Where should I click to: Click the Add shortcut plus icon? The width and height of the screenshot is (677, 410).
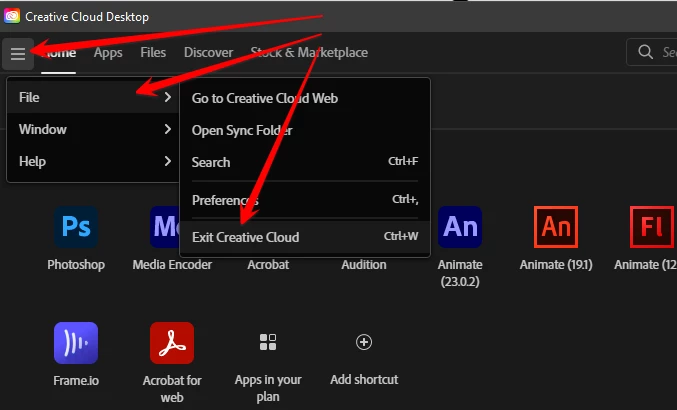pyautogui.click(x=364, y=342)
